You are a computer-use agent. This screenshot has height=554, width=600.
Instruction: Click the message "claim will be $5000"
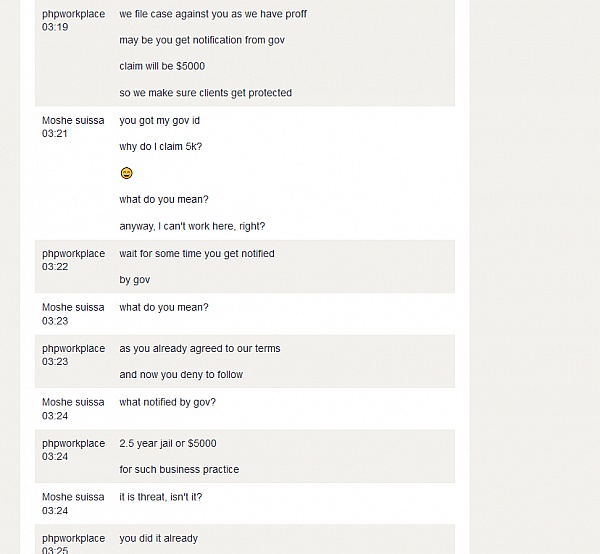coord(162,66)
